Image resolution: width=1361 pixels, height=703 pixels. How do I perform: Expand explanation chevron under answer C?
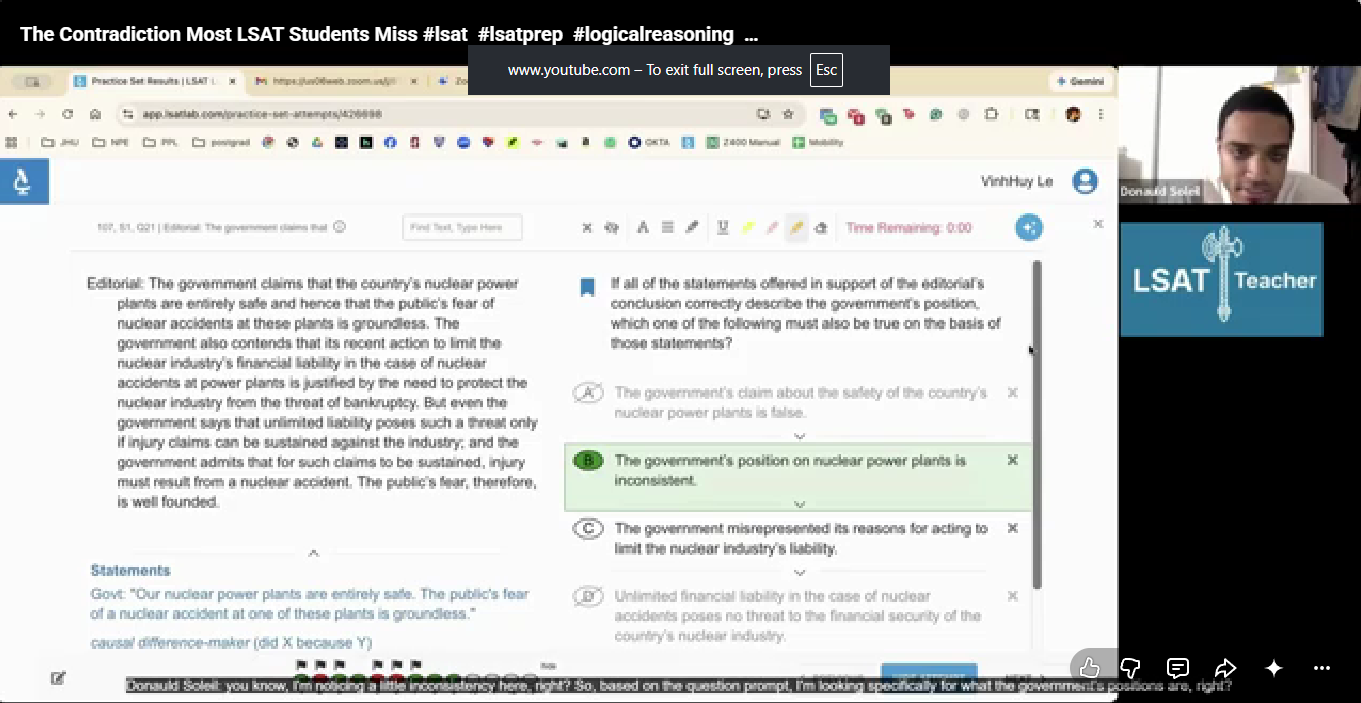point(799,573)
